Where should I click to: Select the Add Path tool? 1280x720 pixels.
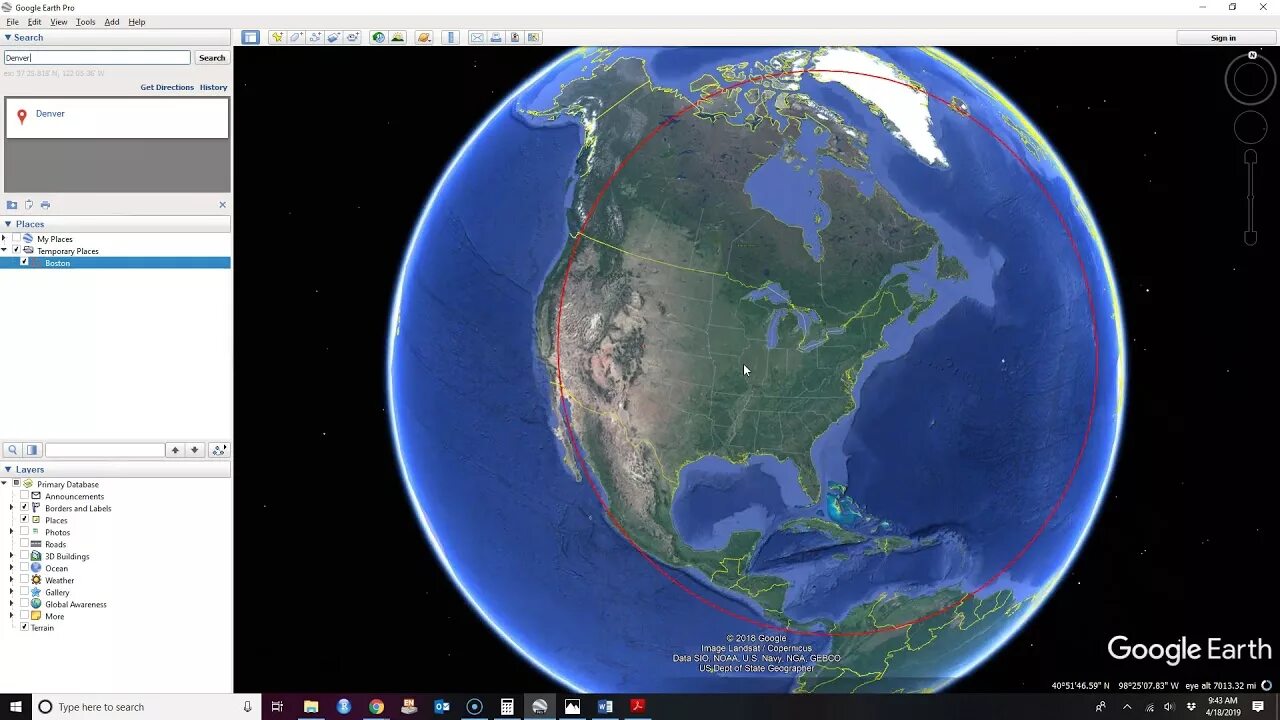coord(315,37)
